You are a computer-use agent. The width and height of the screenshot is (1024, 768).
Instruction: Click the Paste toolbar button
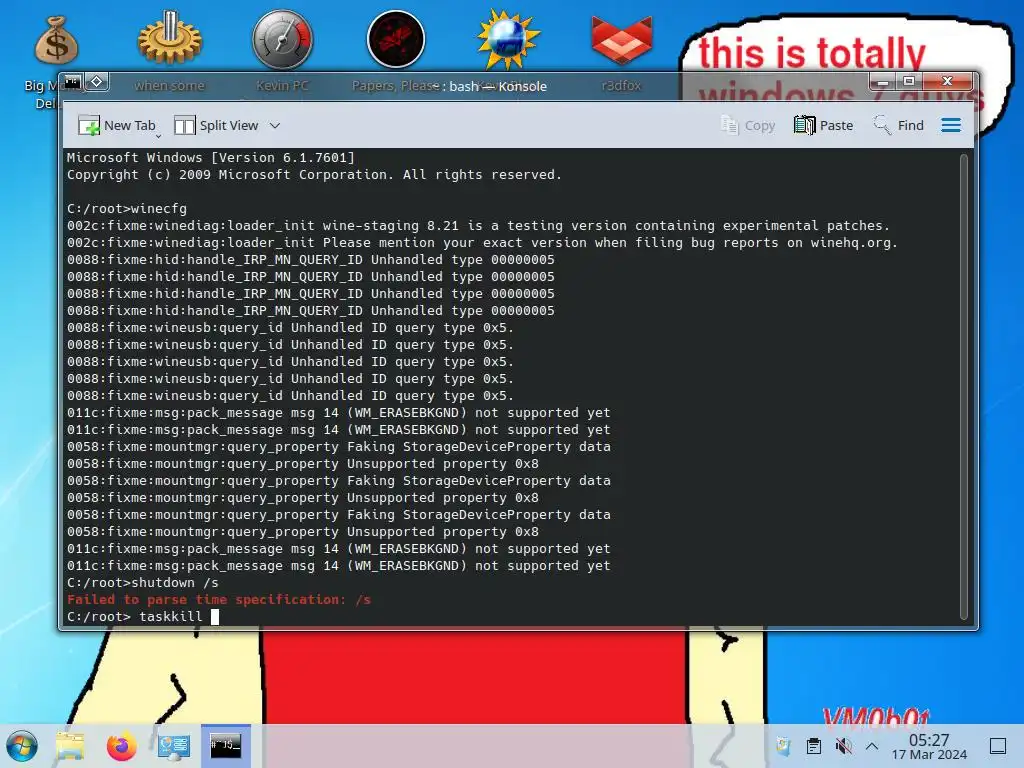point(824,125)
